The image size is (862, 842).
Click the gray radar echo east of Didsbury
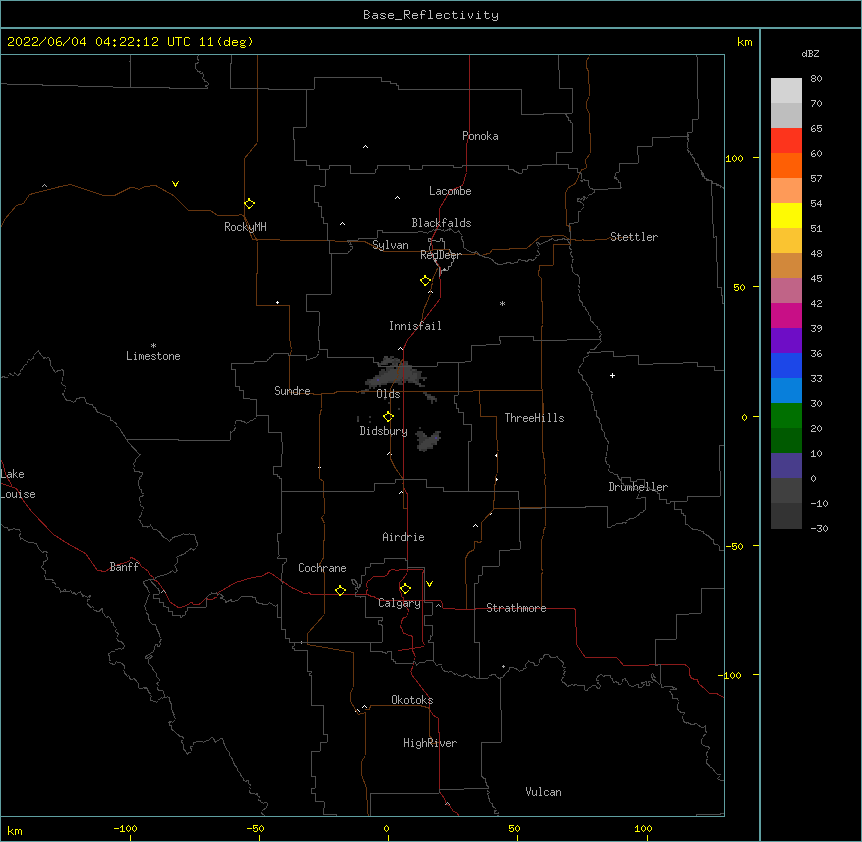click(x=428, y=440)
